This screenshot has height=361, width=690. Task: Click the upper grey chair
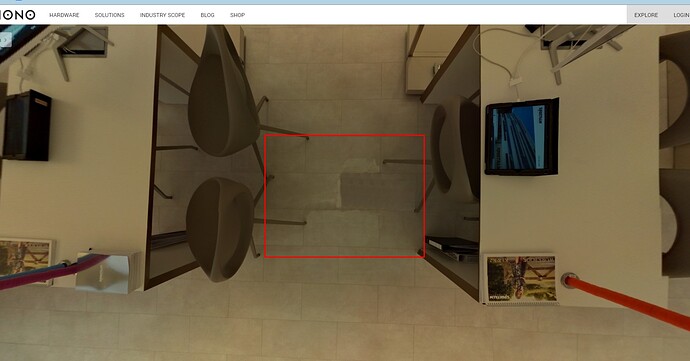[224, 92]
